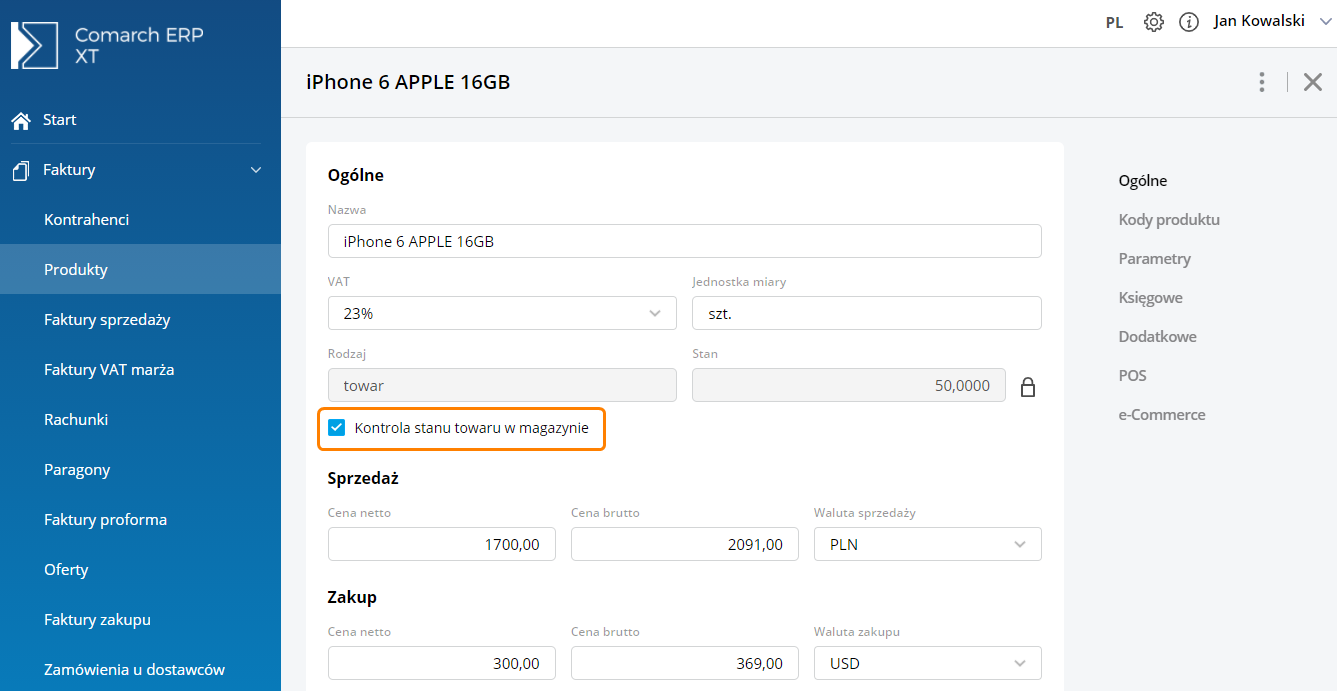The height and width of the screenshot is (691, 1337).
Task: Uncheck Kontrola stanu towaru w magazynie
Action: (337, 428)
